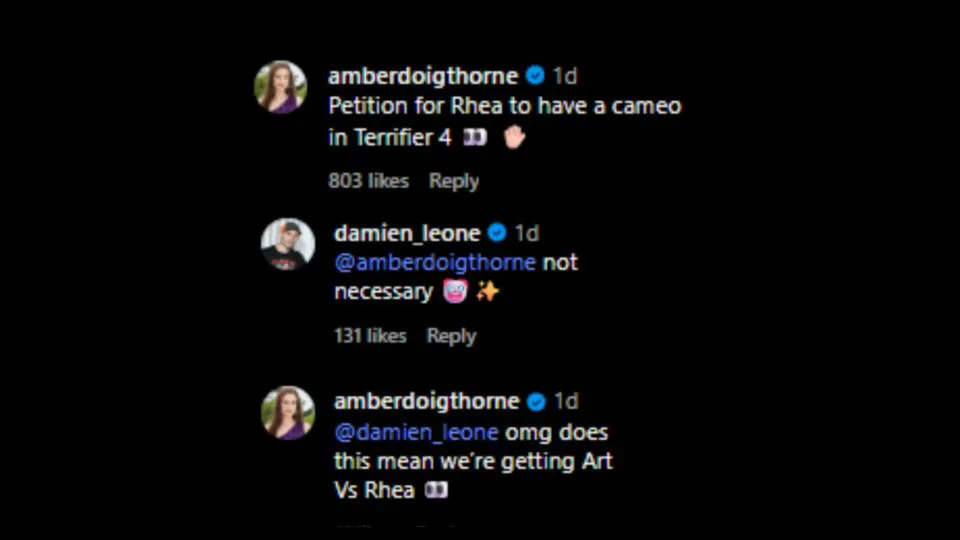
Task: View the 803 likes on the top comment
Action: (368, 181)
